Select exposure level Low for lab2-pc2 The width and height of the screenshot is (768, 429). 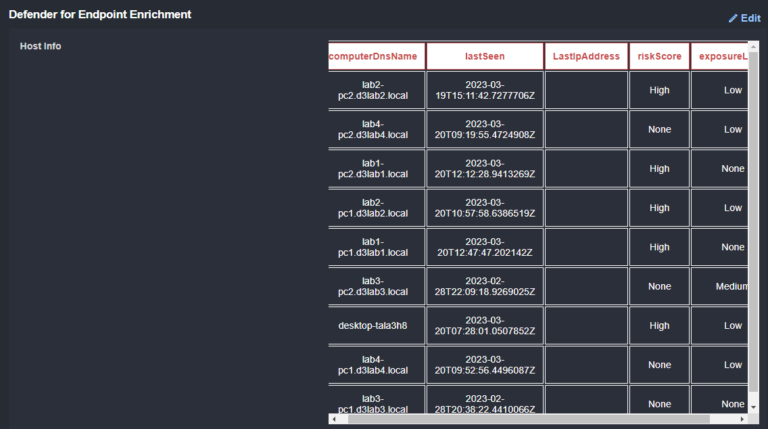click(720, 90)
